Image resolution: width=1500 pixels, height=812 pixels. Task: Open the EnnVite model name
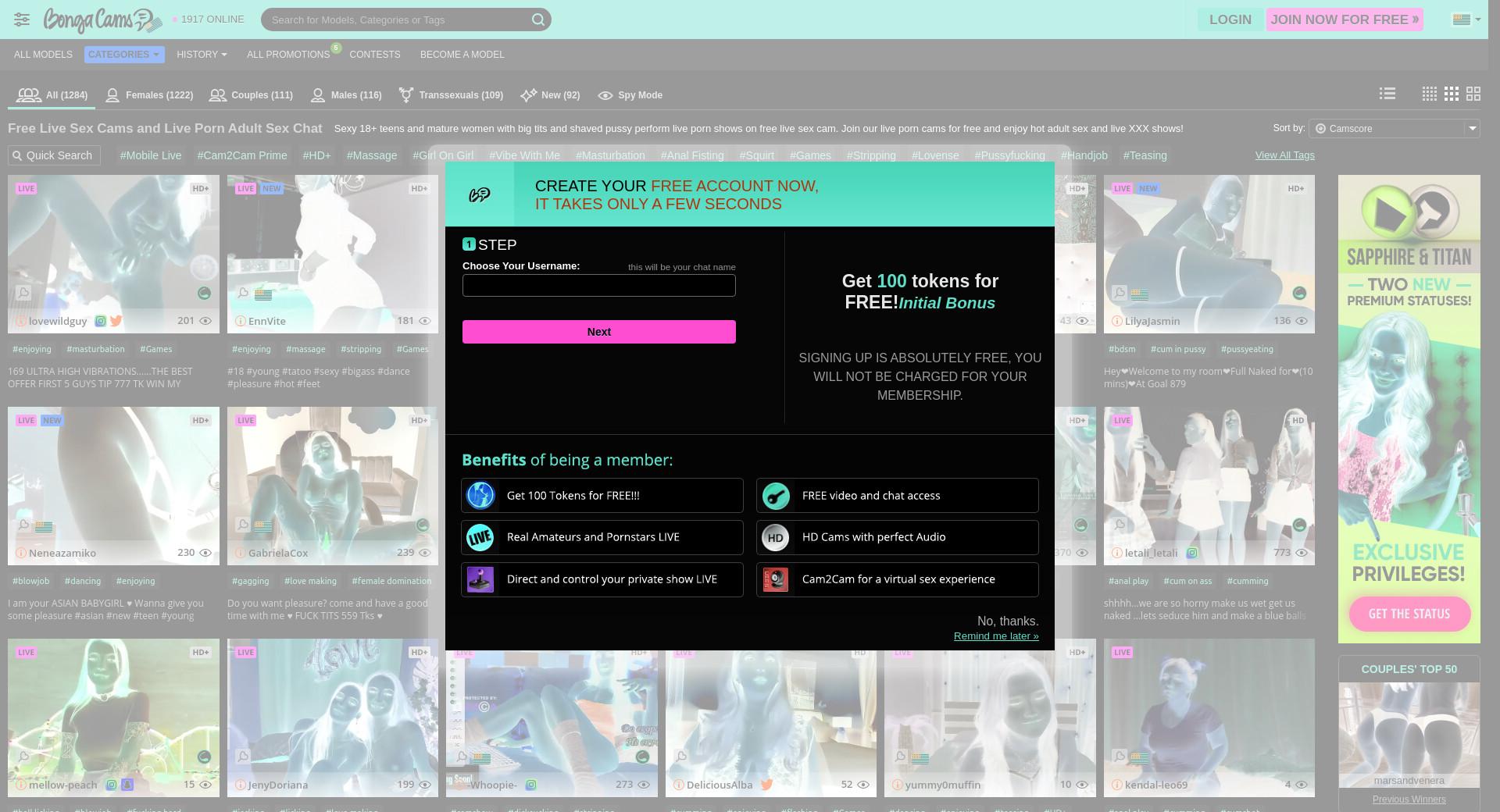point(267,321)
